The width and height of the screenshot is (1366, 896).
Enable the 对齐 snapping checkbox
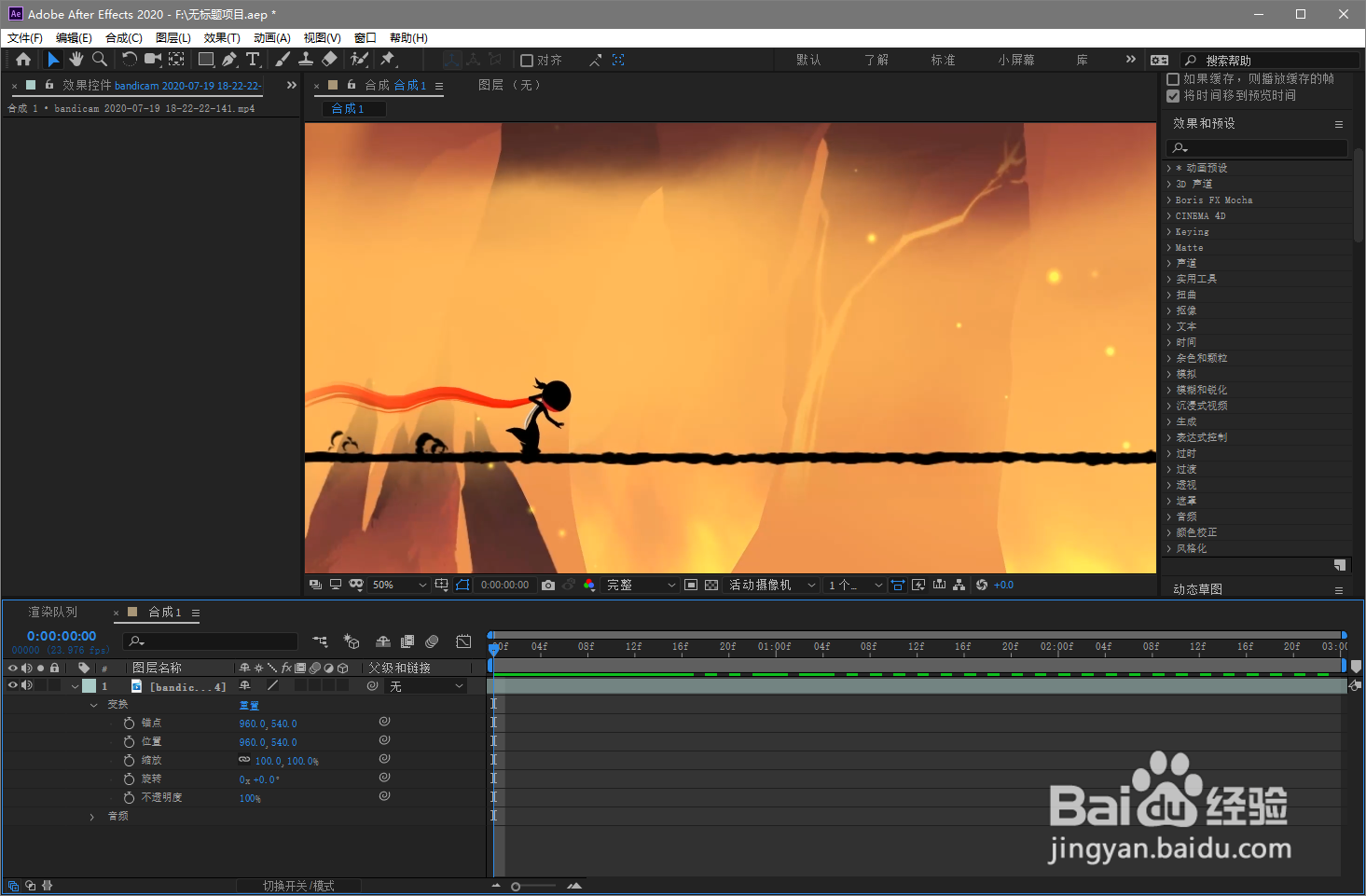527,61
